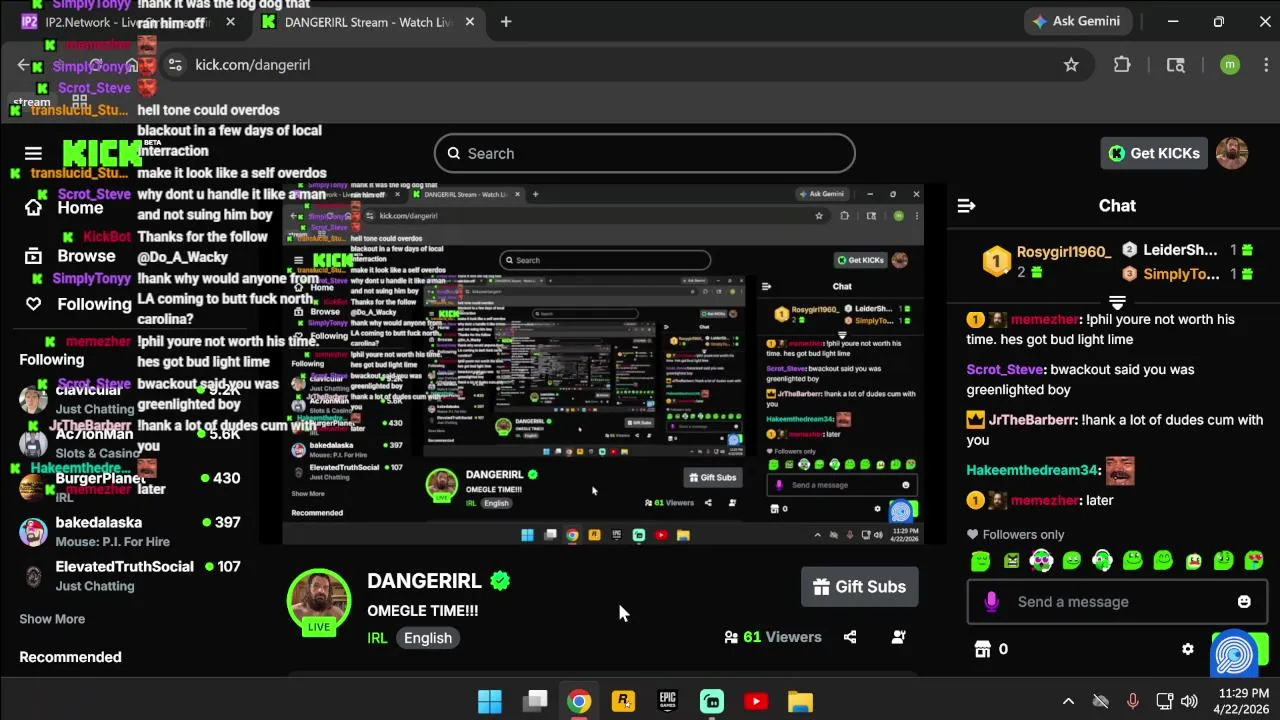Open Chrome profile avatar button
1280x720 pixels.
point(1230,65)
